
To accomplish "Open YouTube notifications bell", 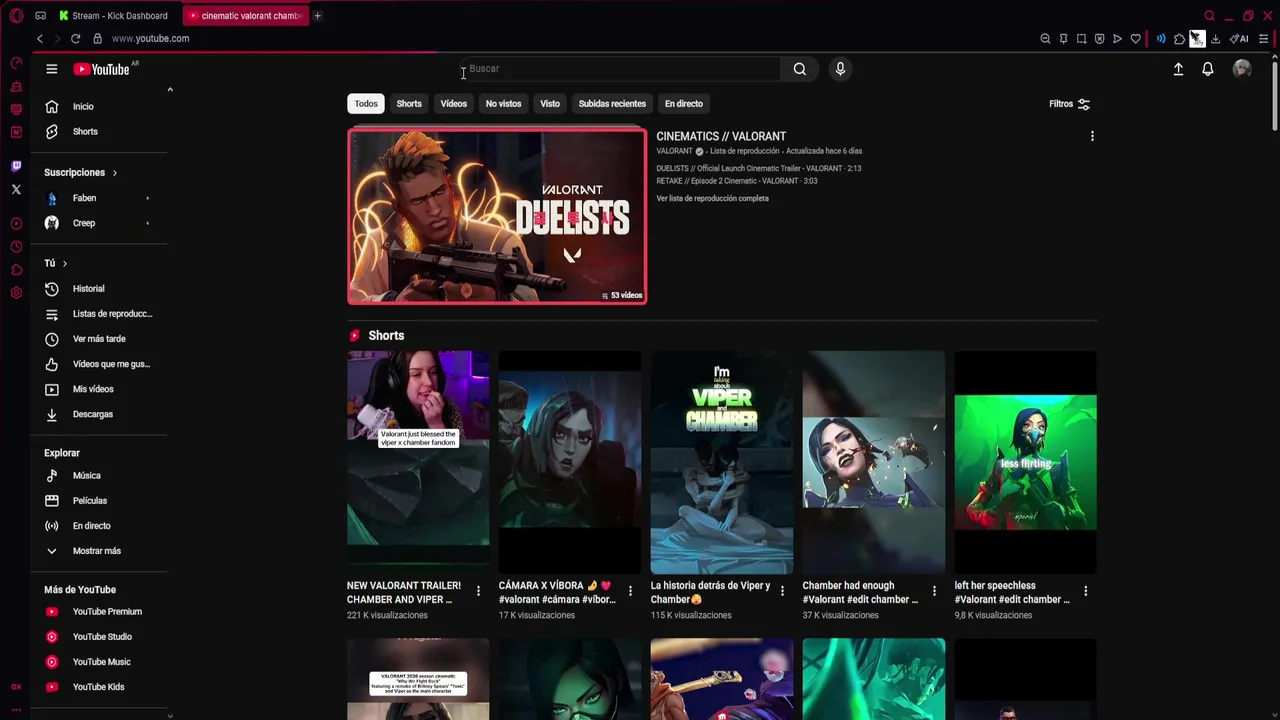I will point(1208,69).
